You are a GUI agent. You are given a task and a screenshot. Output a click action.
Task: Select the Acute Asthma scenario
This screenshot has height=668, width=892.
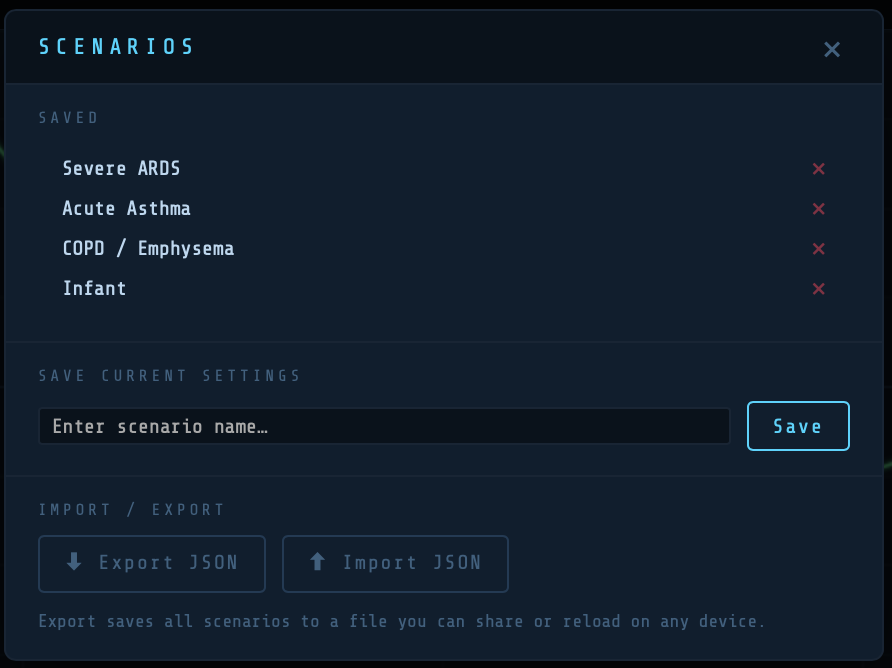pyautogui.click(x=127, y=209)
